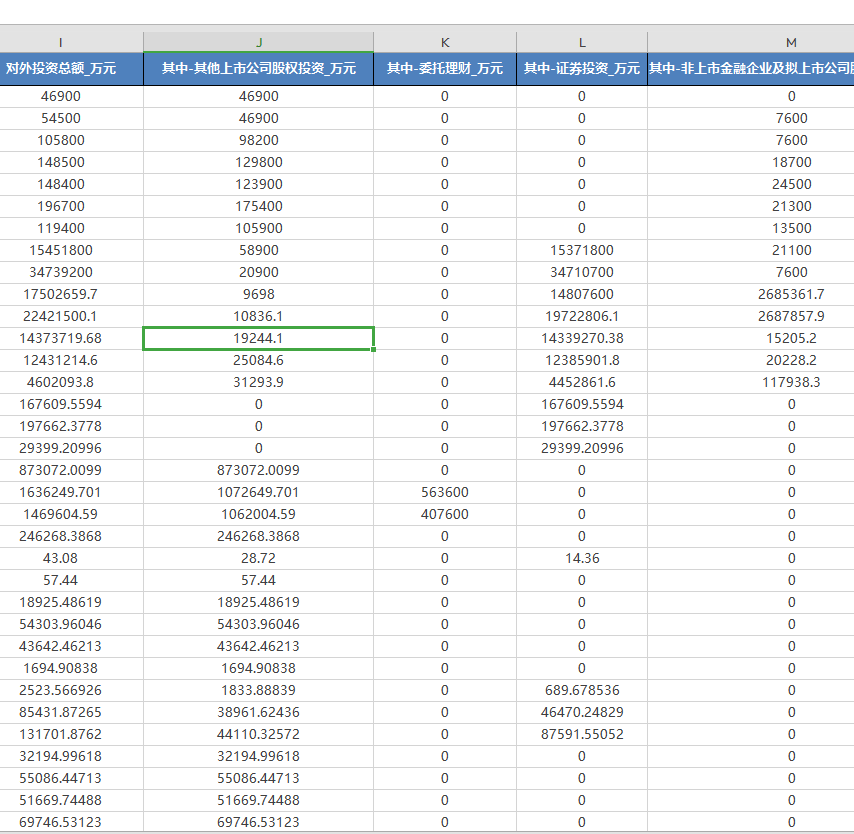Click the active cell containing 19244.1

(x=259, y=338)
